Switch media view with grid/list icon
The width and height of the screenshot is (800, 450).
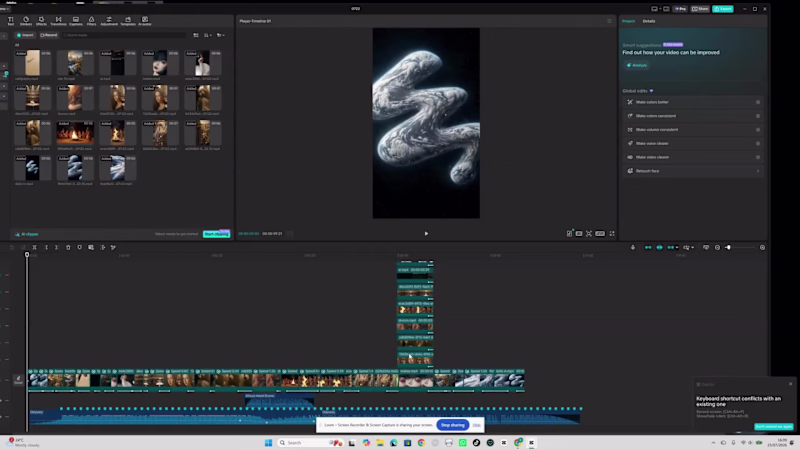(196, 35)
